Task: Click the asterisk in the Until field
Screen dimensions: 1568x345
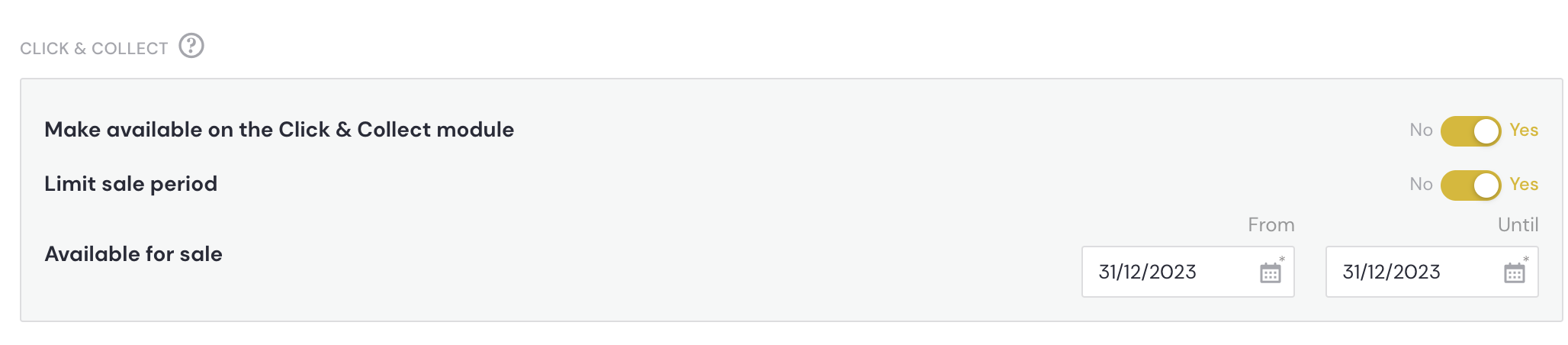Action: pos(1526,260)
